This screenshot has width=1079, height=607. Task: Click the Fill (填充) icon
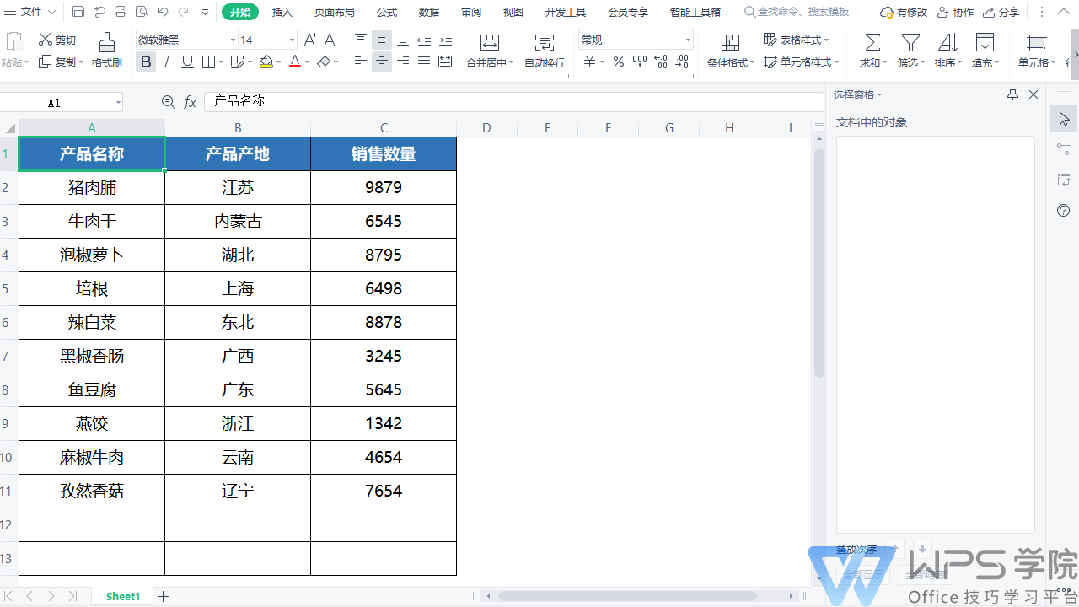(x=985, y=43)
